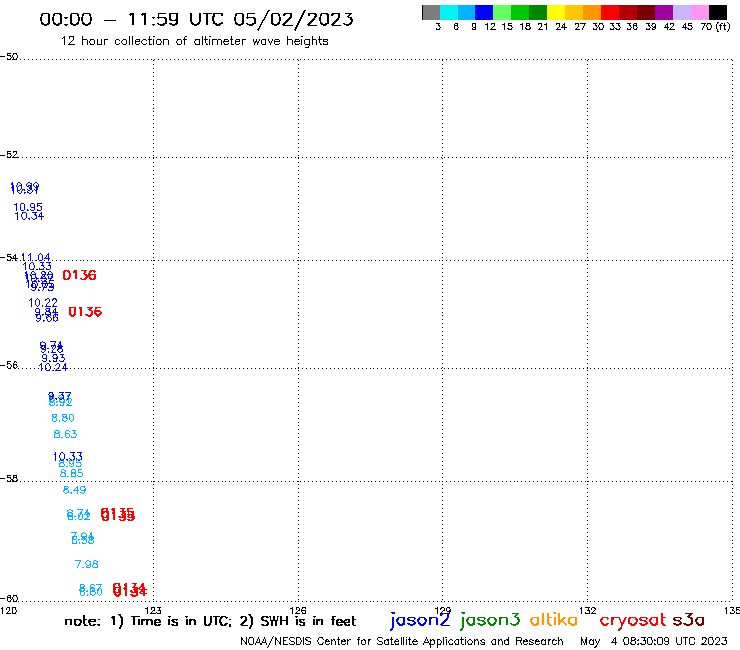Screen dimensions: 740x650
Task: Click the light green legend swatch for 12-15 ft
Action: pyautogui.click(x=502, y=12)
